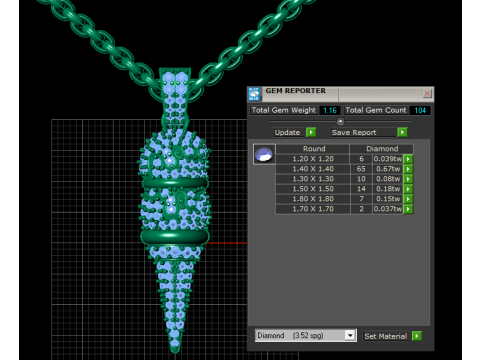The height and width of the screenshot is (360, 480).
Task: Click green arrow on the 1.50 X 1.50 row
Action: [x=408, y=189]
